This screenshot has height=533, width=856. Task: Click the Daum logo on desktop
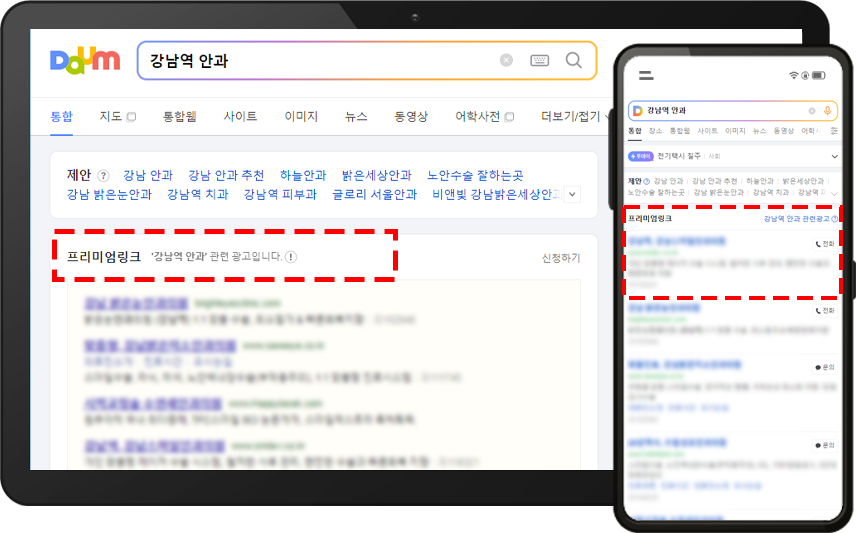(x=85, y=60)
